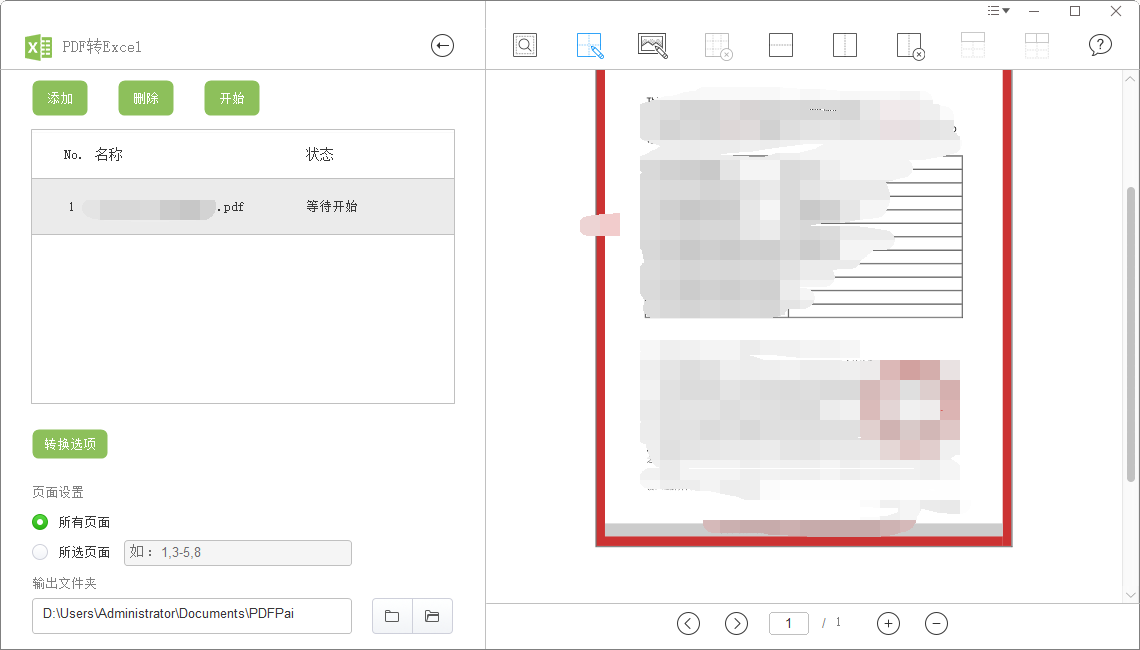The width and height of the screenshot is (1140, 650).
Task: Zoom in with the plus control
Action: [888, 623]
